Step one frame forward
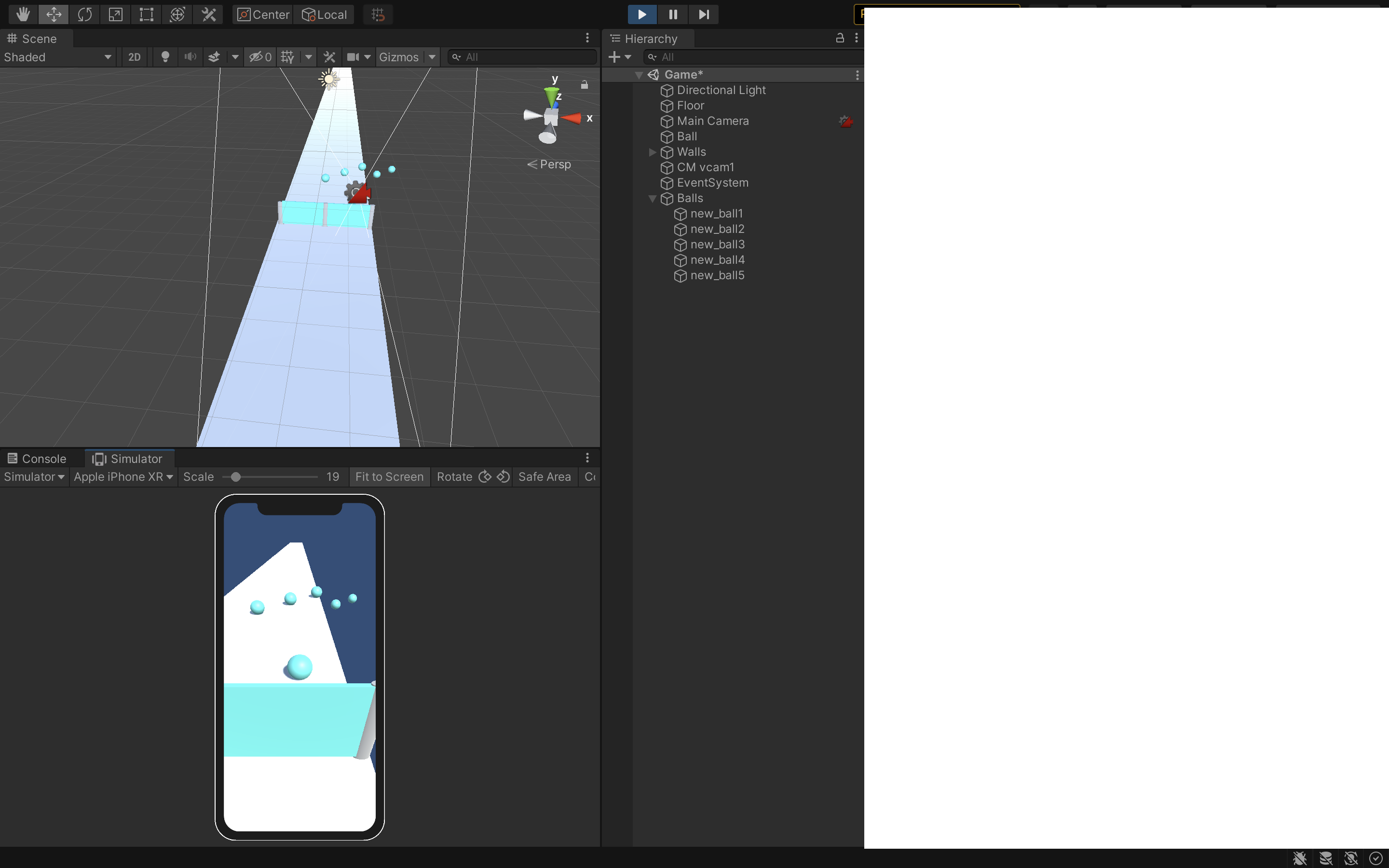 [x=704, y=14]
